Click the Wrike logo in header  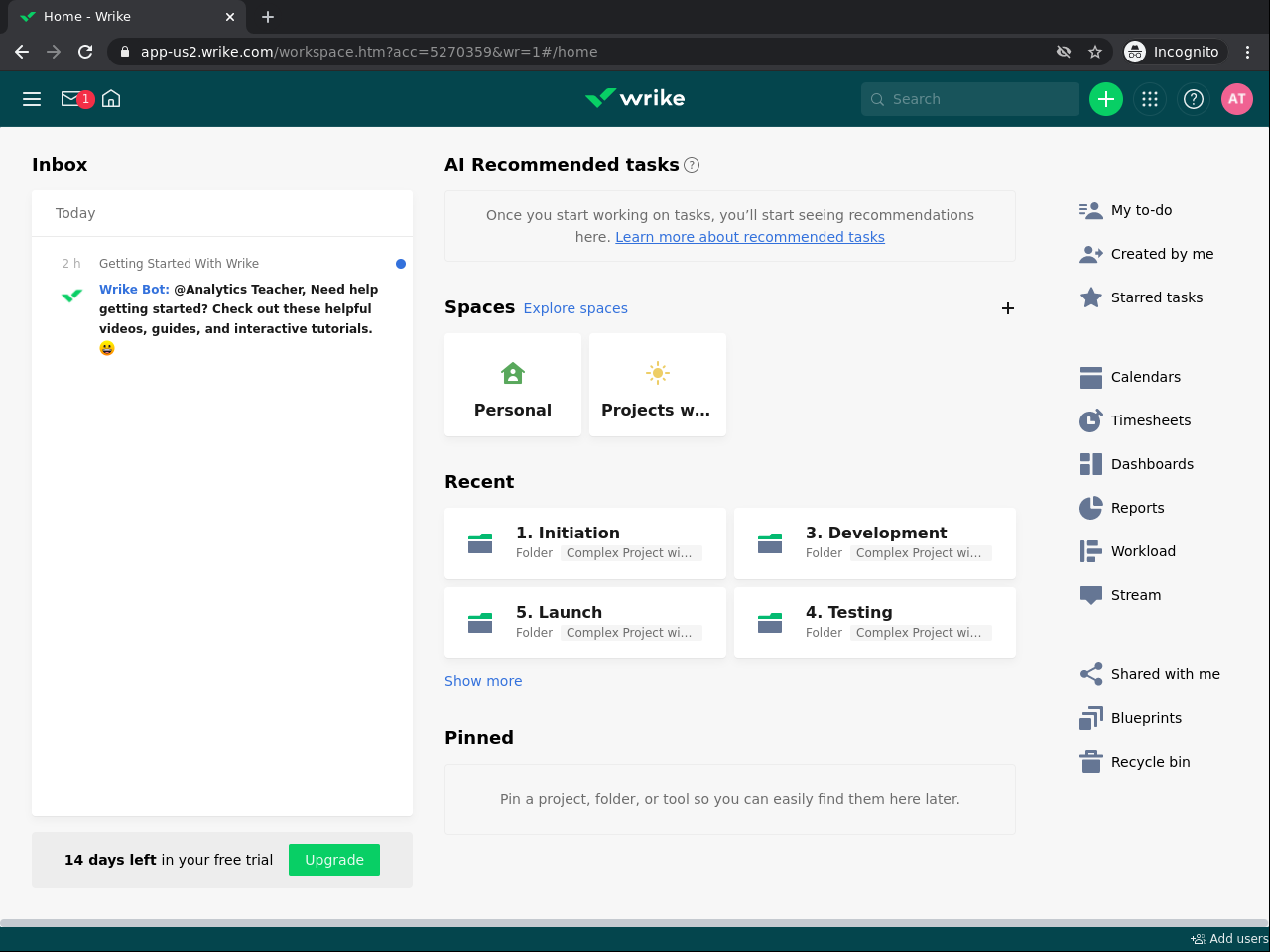pyautogui.click(x=635, y=98)
